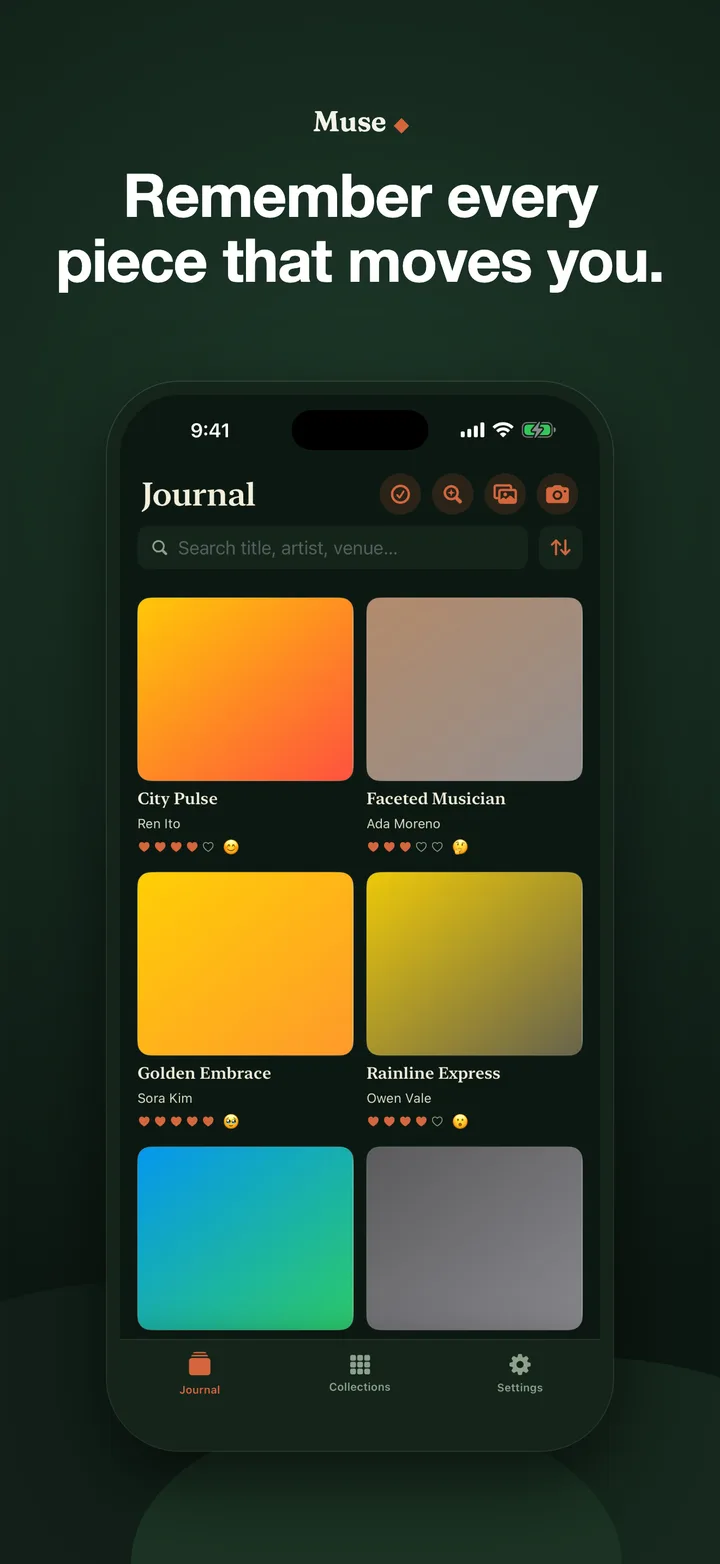
Task: Open the magnifier zoom search icon
Action: tap(453, 494)
